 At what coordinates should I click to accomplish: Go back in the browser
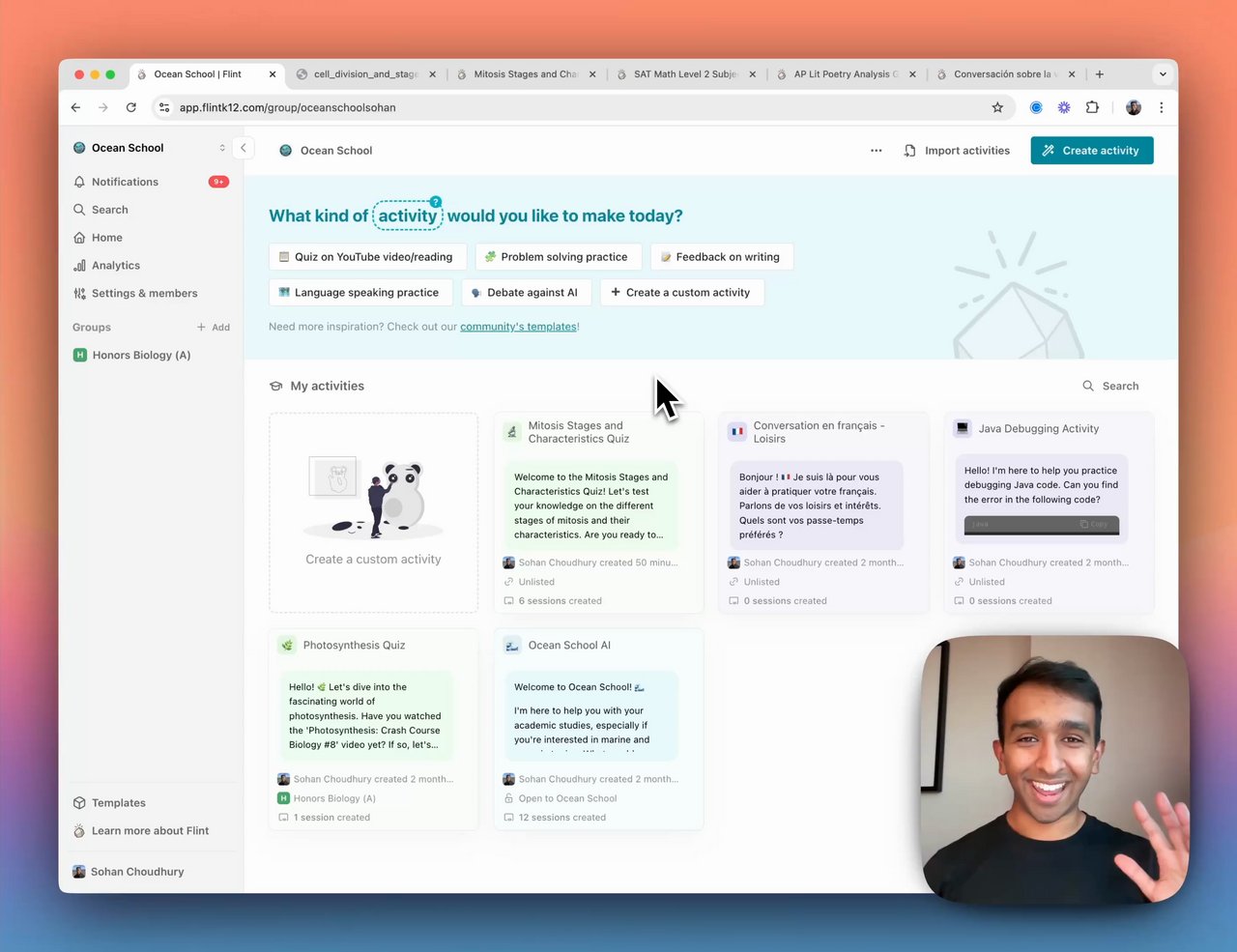pyautogui.click(x=76, y=108)
